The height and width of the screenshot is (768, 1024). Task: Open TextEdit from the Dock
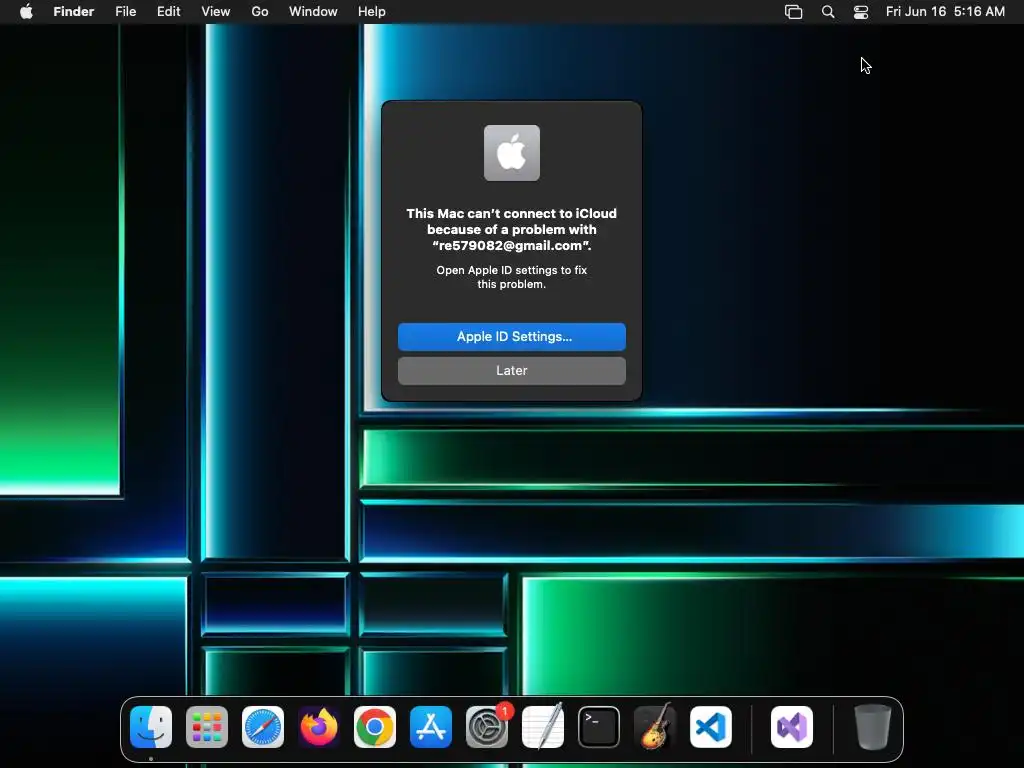[x=543, y=727]
